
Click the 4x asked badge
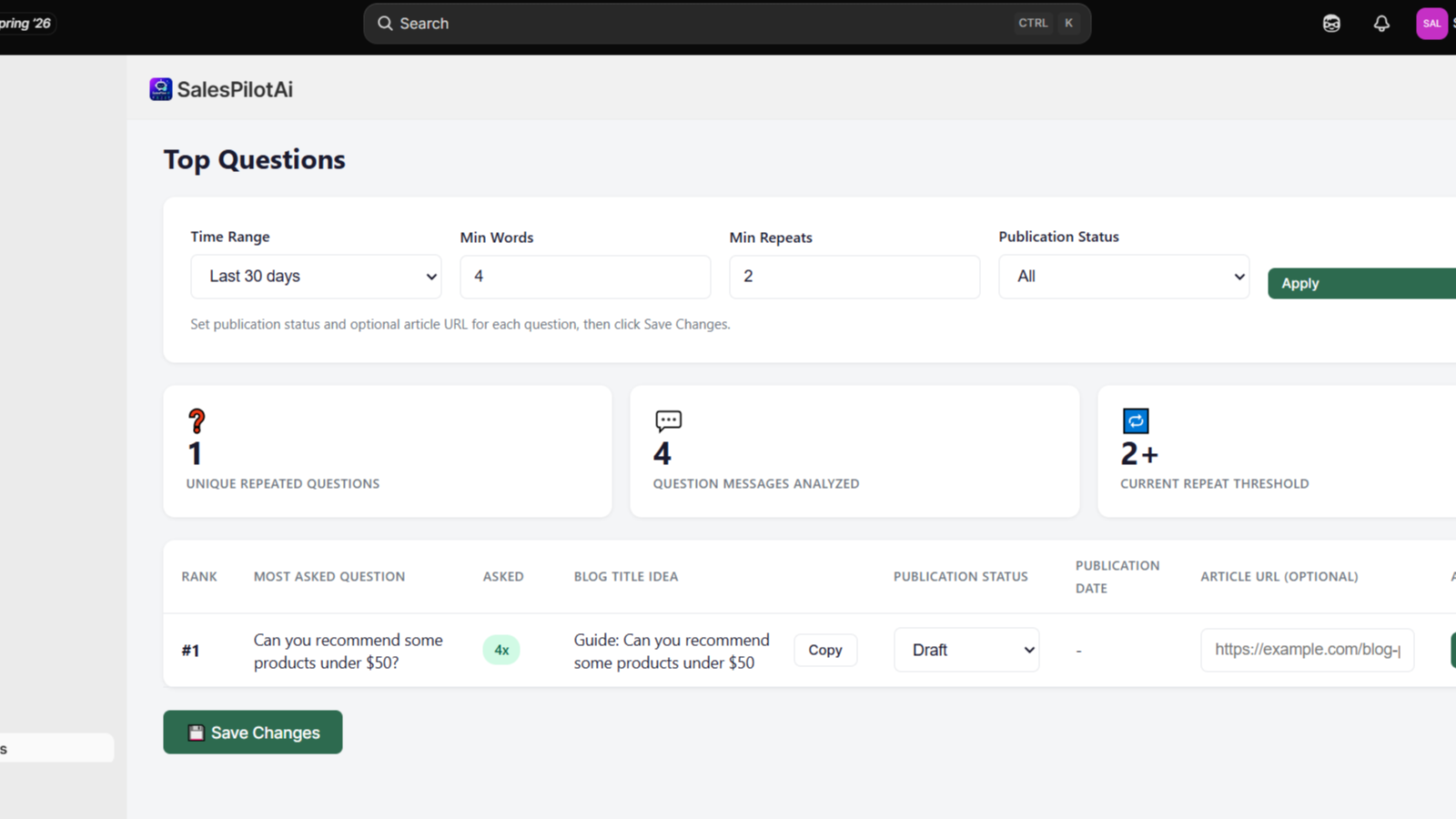tap(501, 650)
